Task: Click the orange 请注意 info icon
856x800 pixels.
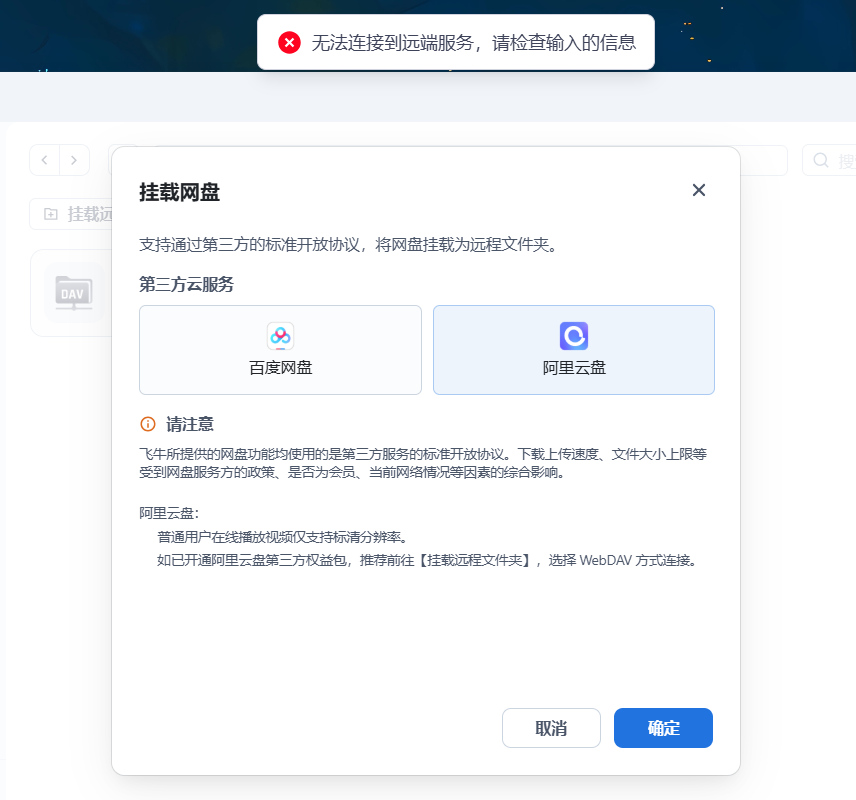Action: pyautogui.click(x=148, y=424)
